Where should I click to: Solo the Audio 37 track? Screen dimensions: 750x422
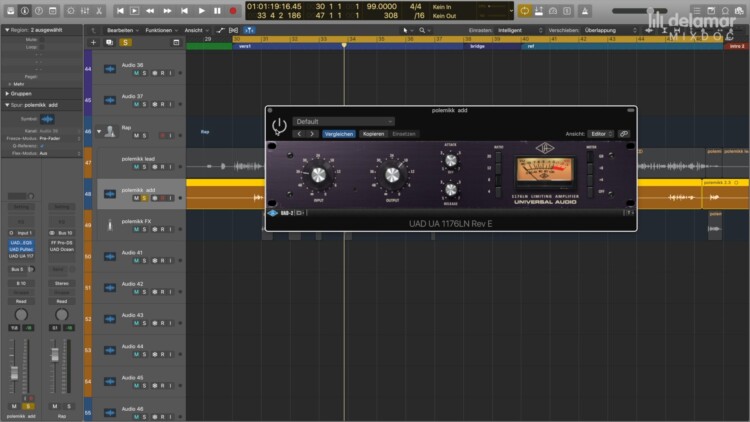tap(144, 104)
